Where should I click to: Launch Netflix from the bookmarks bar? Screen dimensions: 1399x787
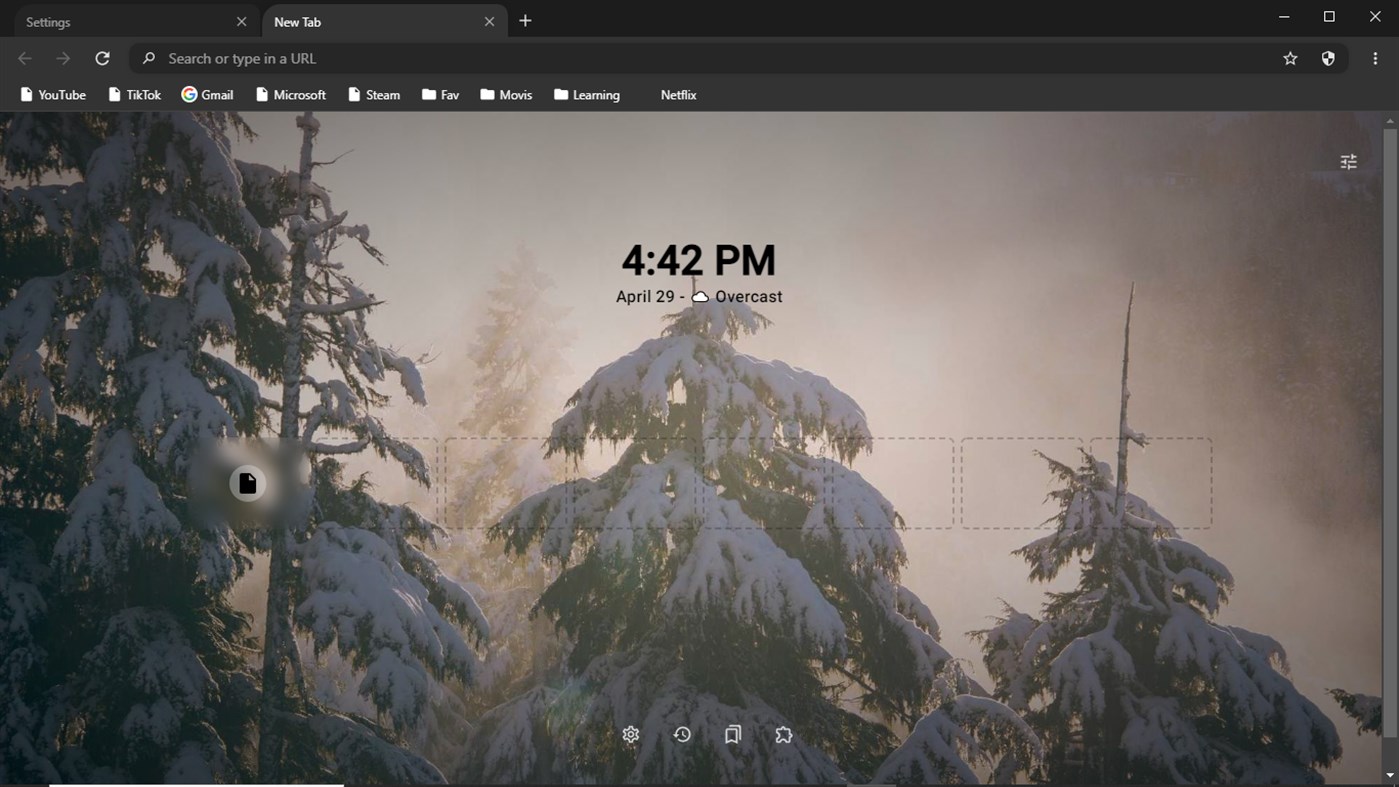tap(678, 94)
